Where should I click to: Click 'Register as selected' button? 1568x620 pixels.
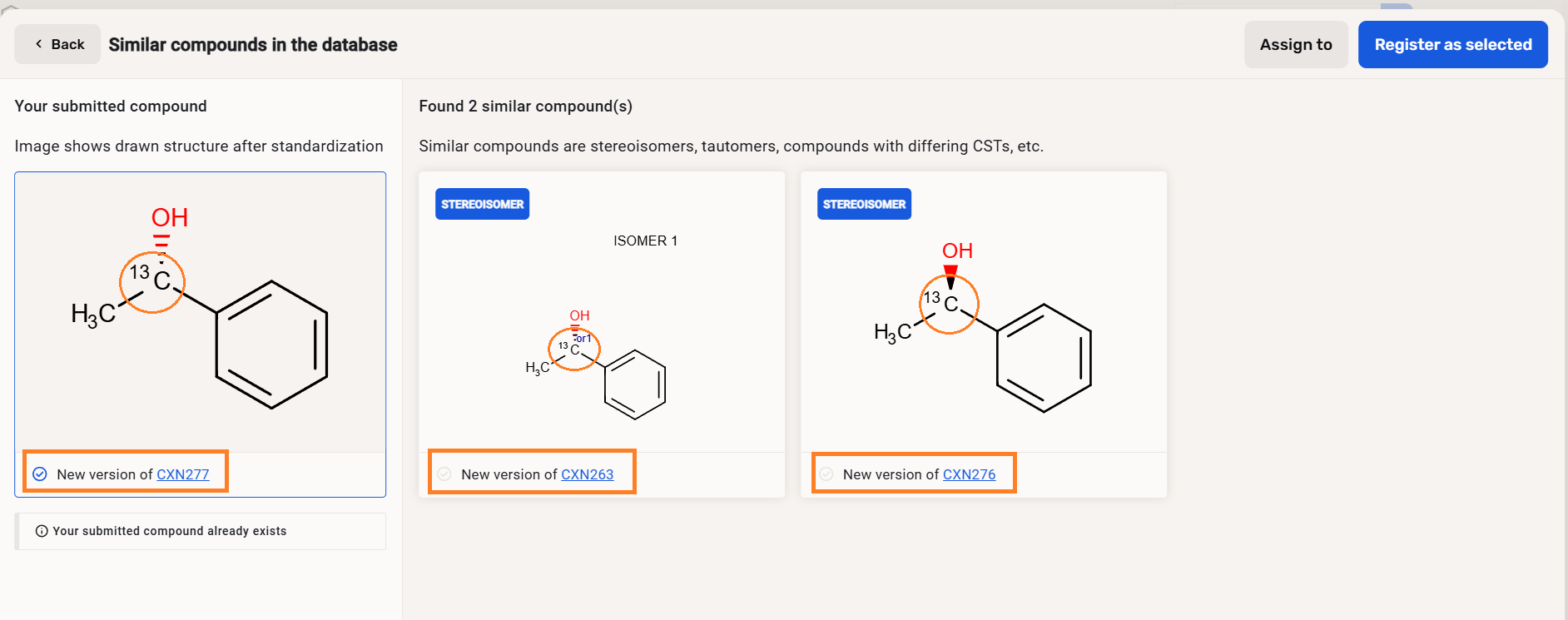1452,45
